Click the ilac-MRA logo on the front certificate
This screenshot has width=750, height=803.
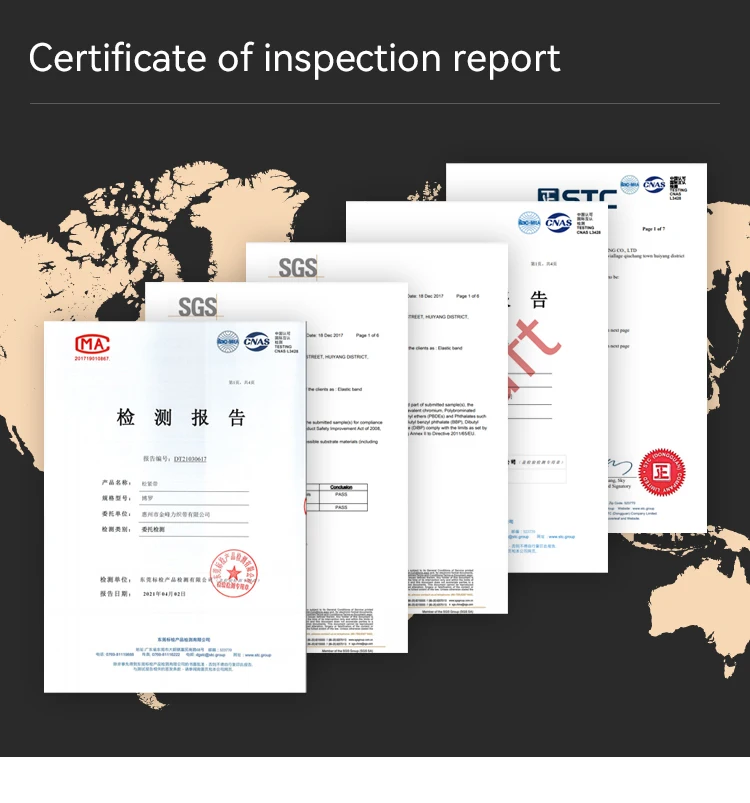[x=228, y=342]
